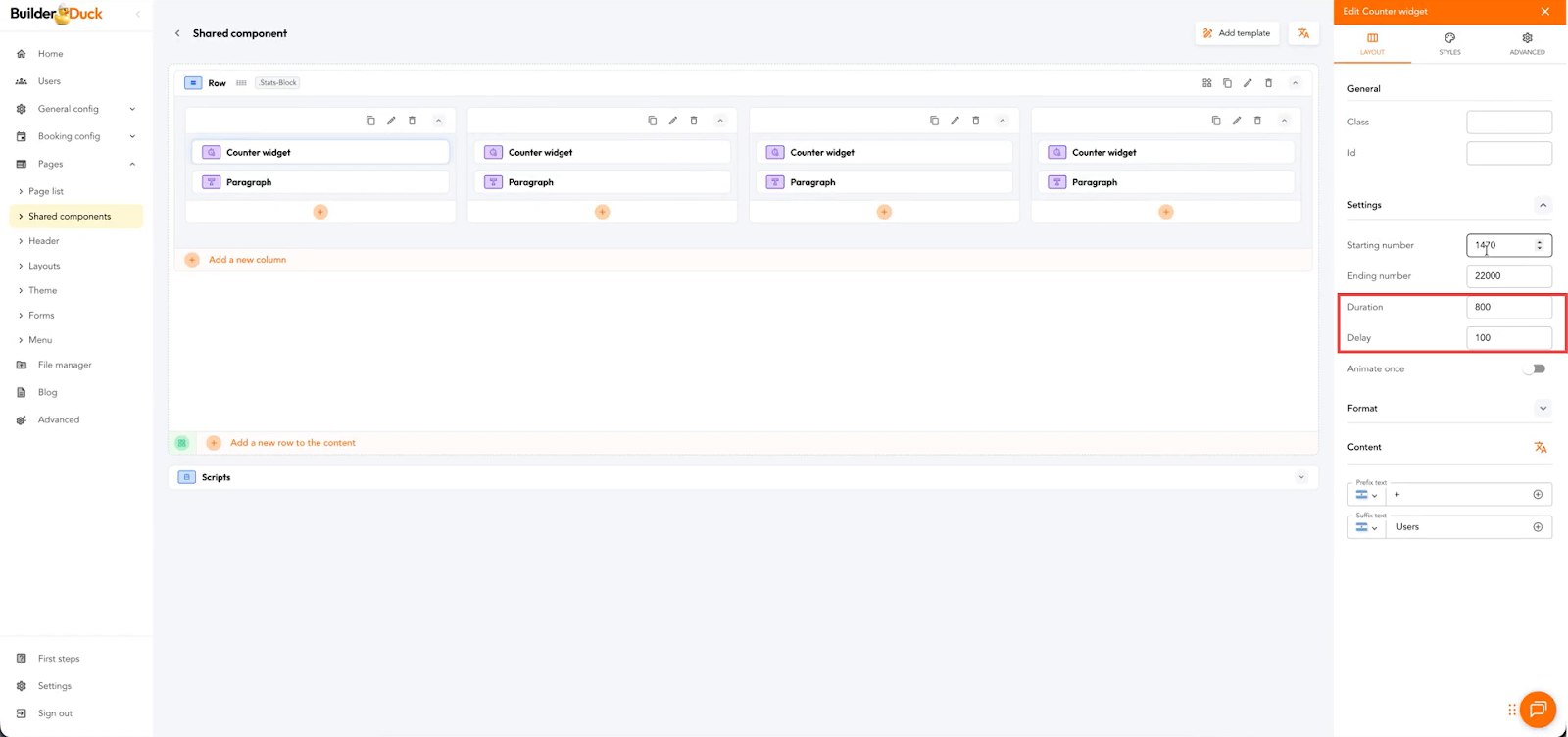Click the Row trash delete icon
This screenshot has height=737, width=1568.
[x=1268, y=83]
